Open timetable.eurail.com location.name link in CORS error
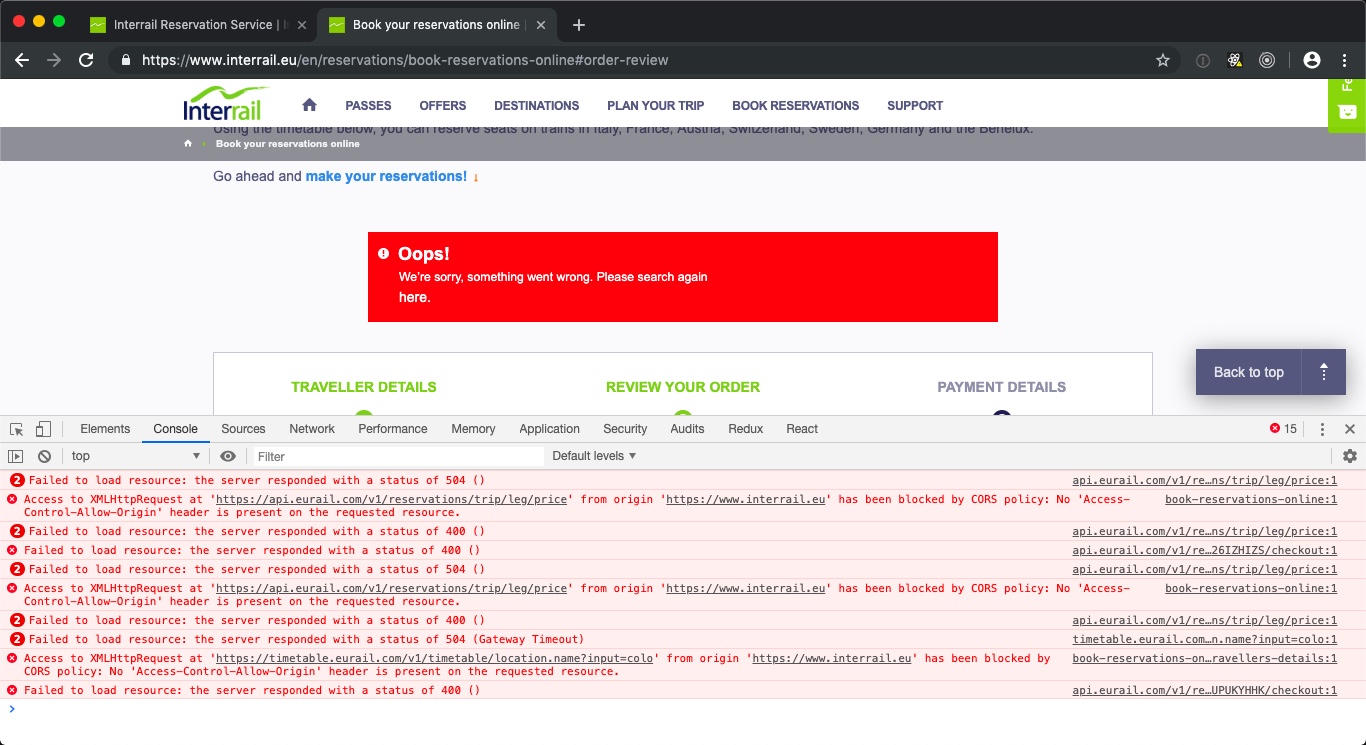1366x745 pixels. (435, 658)
